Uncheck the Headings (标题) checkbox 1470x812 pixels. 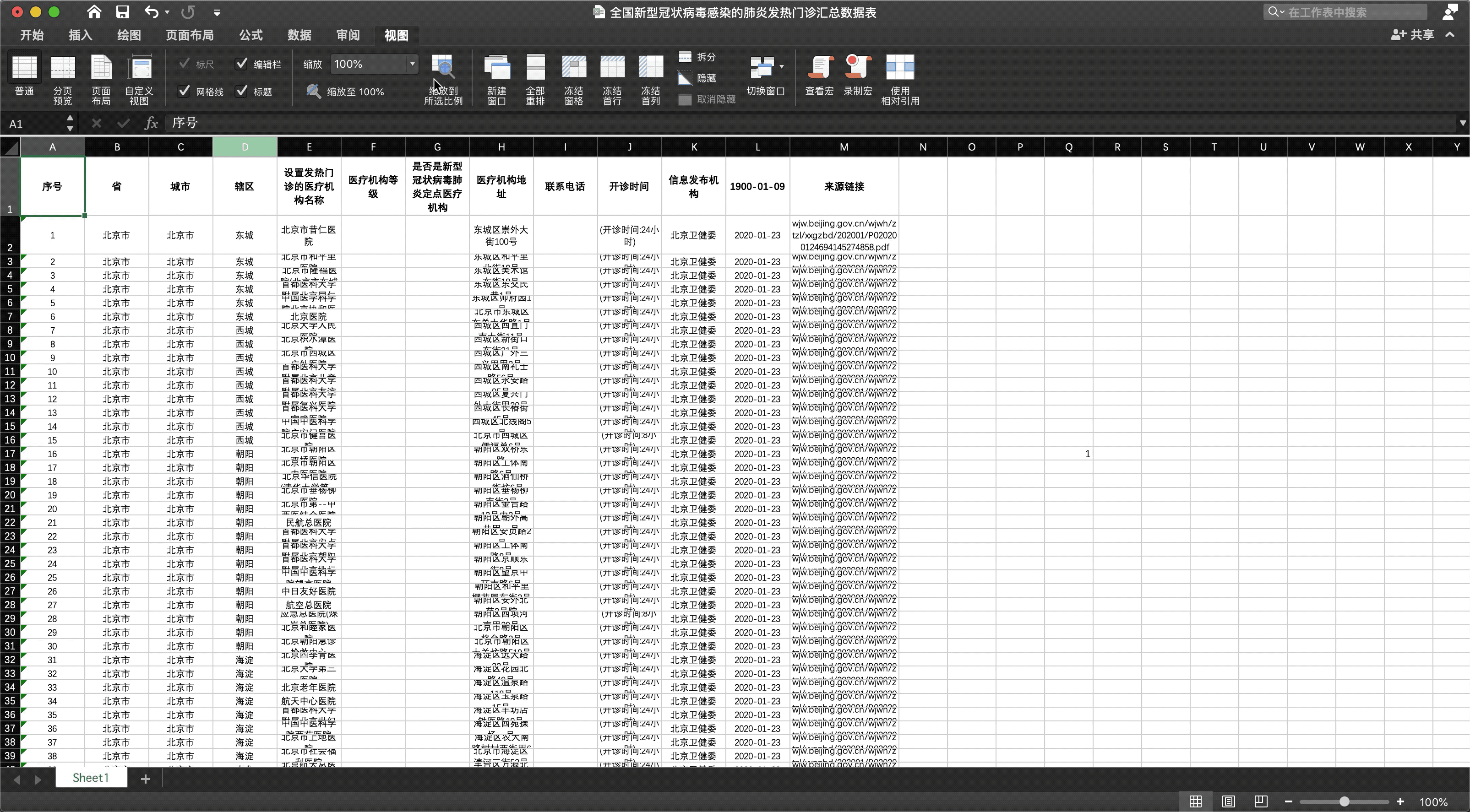pyautogui.click(x=242, y=91)
